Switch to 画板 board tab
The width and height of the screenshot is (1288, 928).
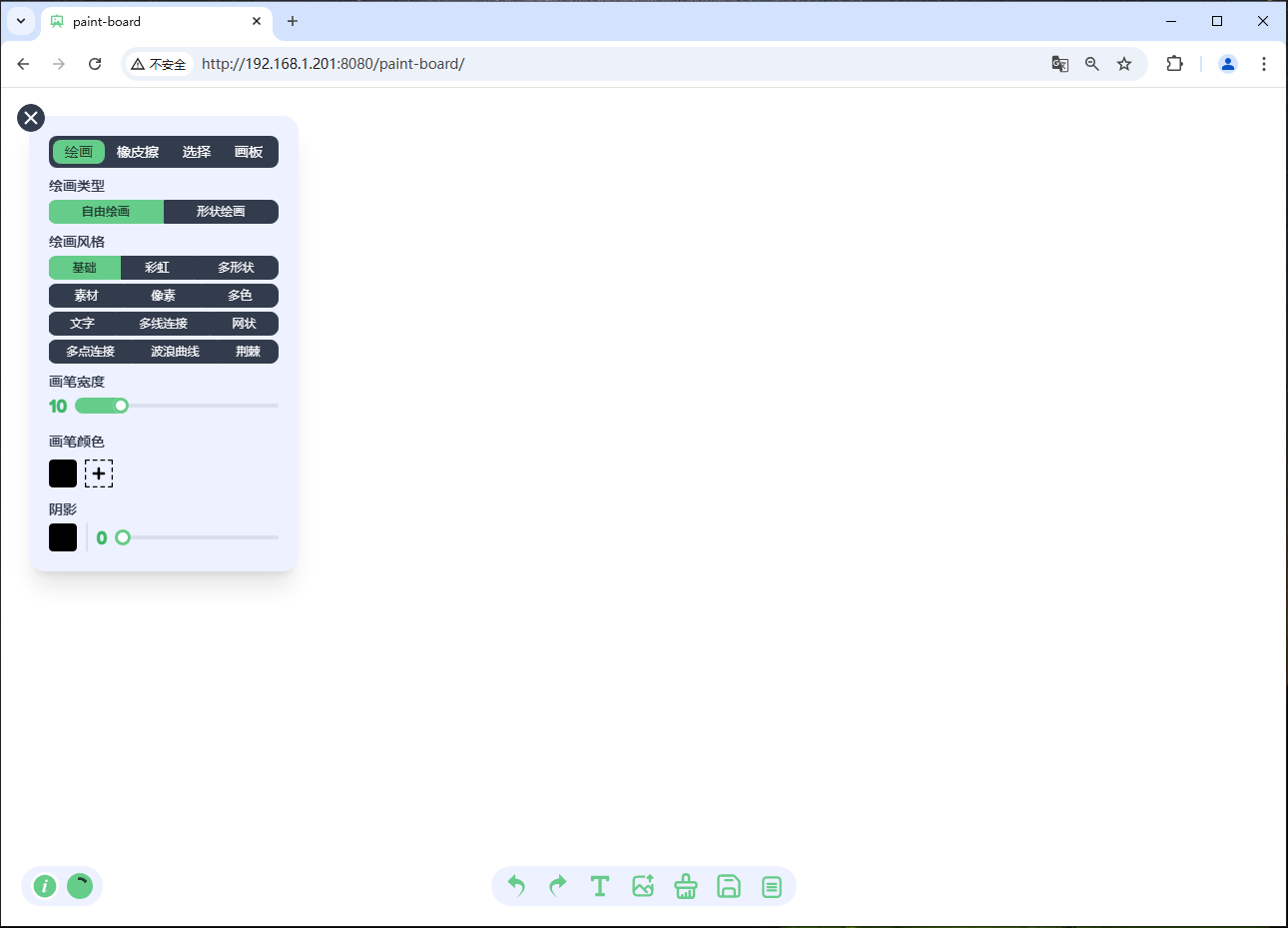point(249,152)
